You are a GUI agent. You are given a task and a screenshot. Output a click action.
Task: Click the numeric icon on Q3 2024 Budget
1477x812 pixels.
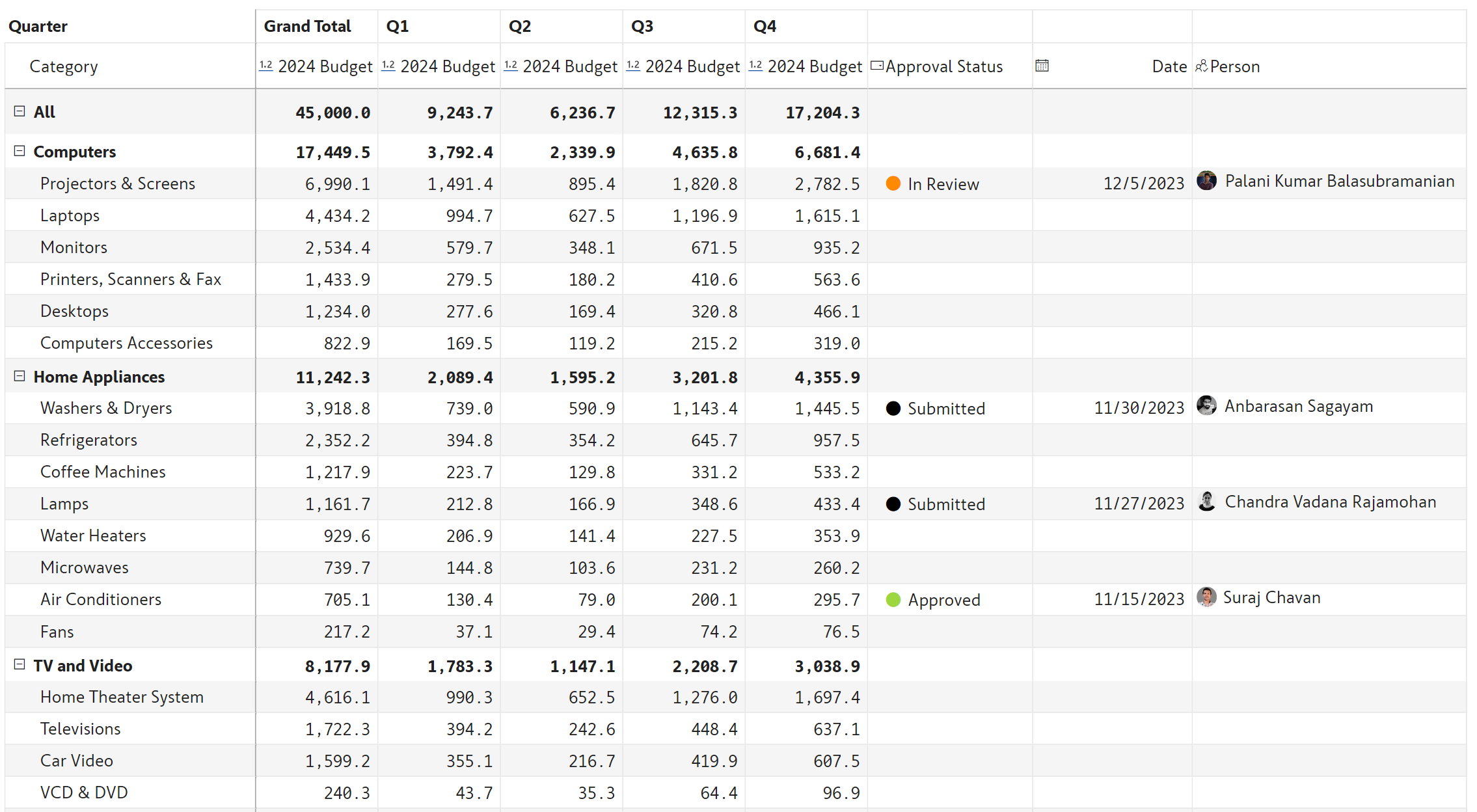pyautogui.click(x=632, y=65)
